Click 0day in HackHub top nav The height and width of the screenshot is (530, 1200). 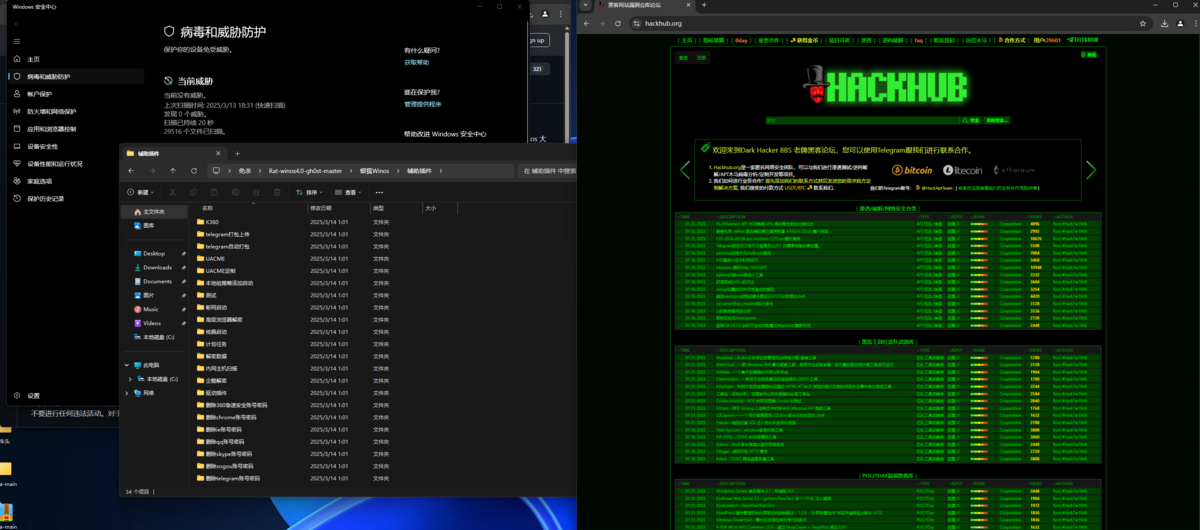point(741,41)
